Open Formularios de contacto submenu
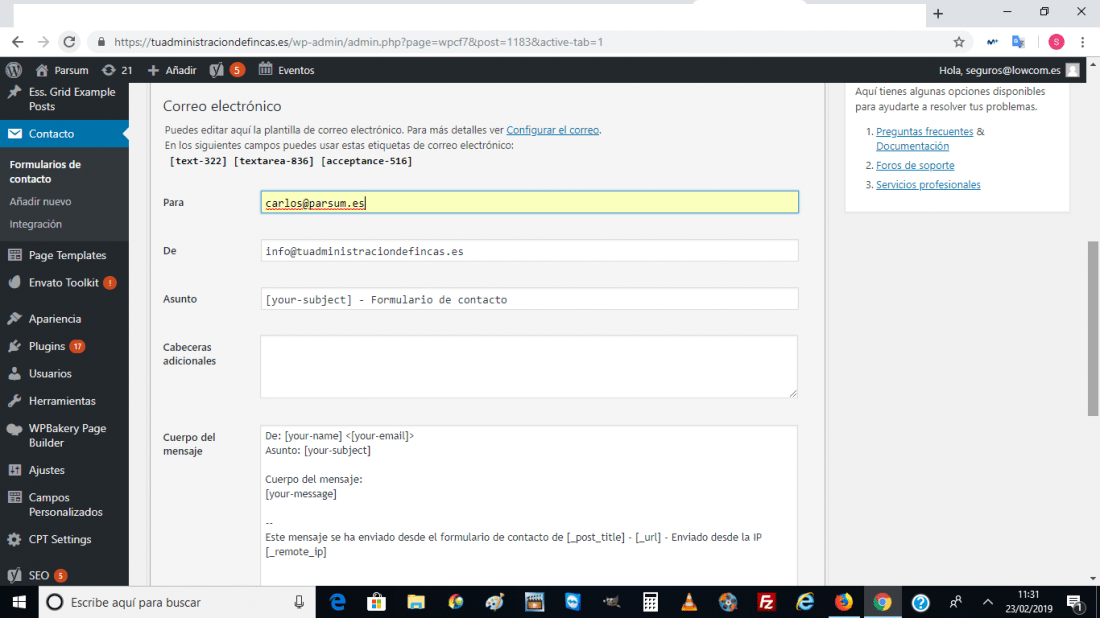The width and height of the screenshot is (1100, 618). coord(45,171)
